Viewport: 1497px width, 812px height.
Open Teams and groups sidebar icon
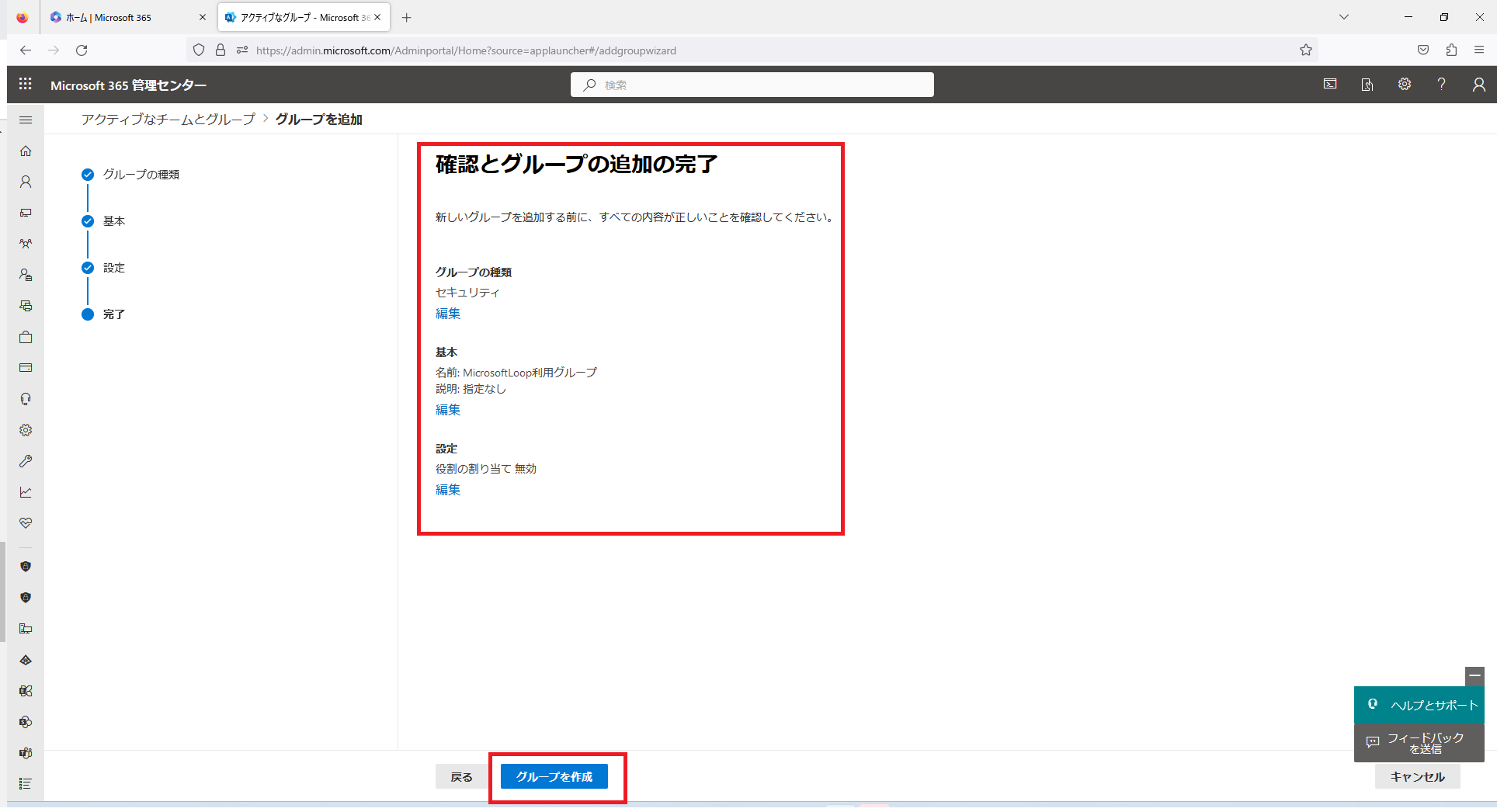point(26,244)
